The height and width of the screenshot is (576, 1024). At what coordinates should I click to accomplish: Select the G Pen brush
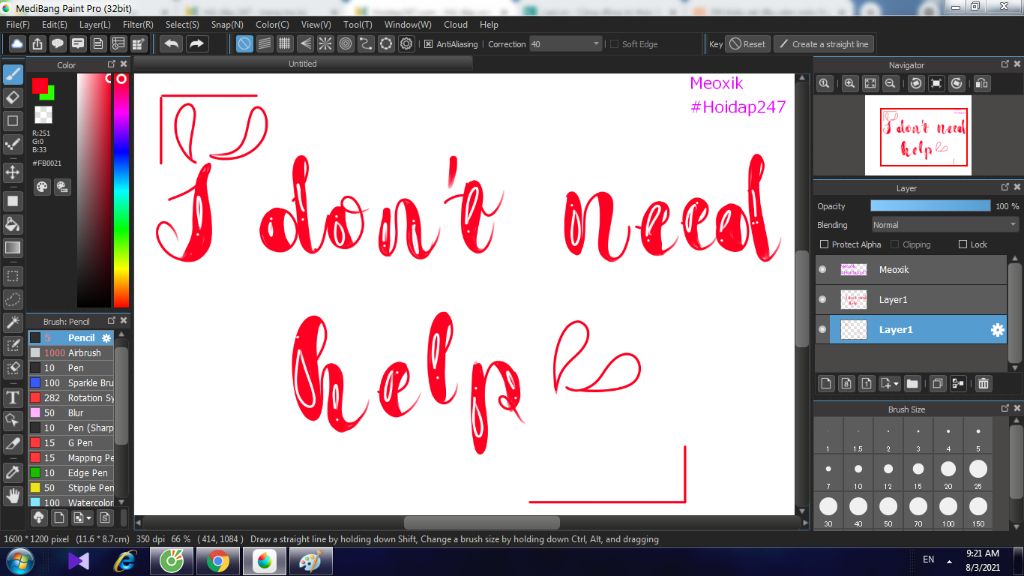click(71, 443)
